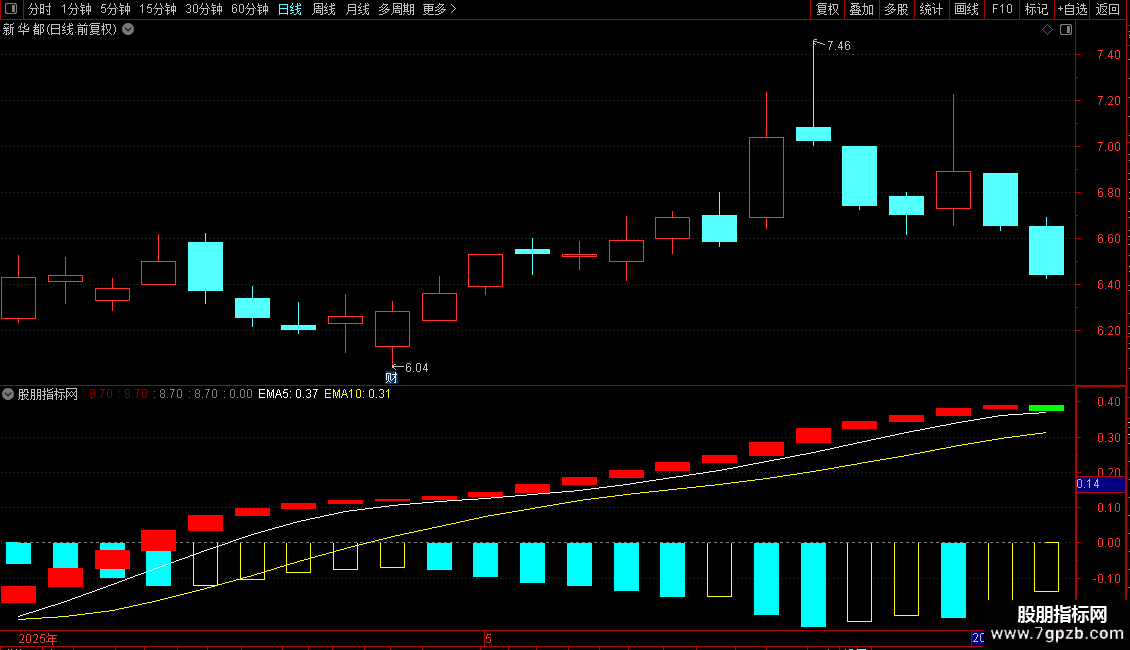Click the 2025年 date label on time axis

pyautogui.click(x=37, y=639)
